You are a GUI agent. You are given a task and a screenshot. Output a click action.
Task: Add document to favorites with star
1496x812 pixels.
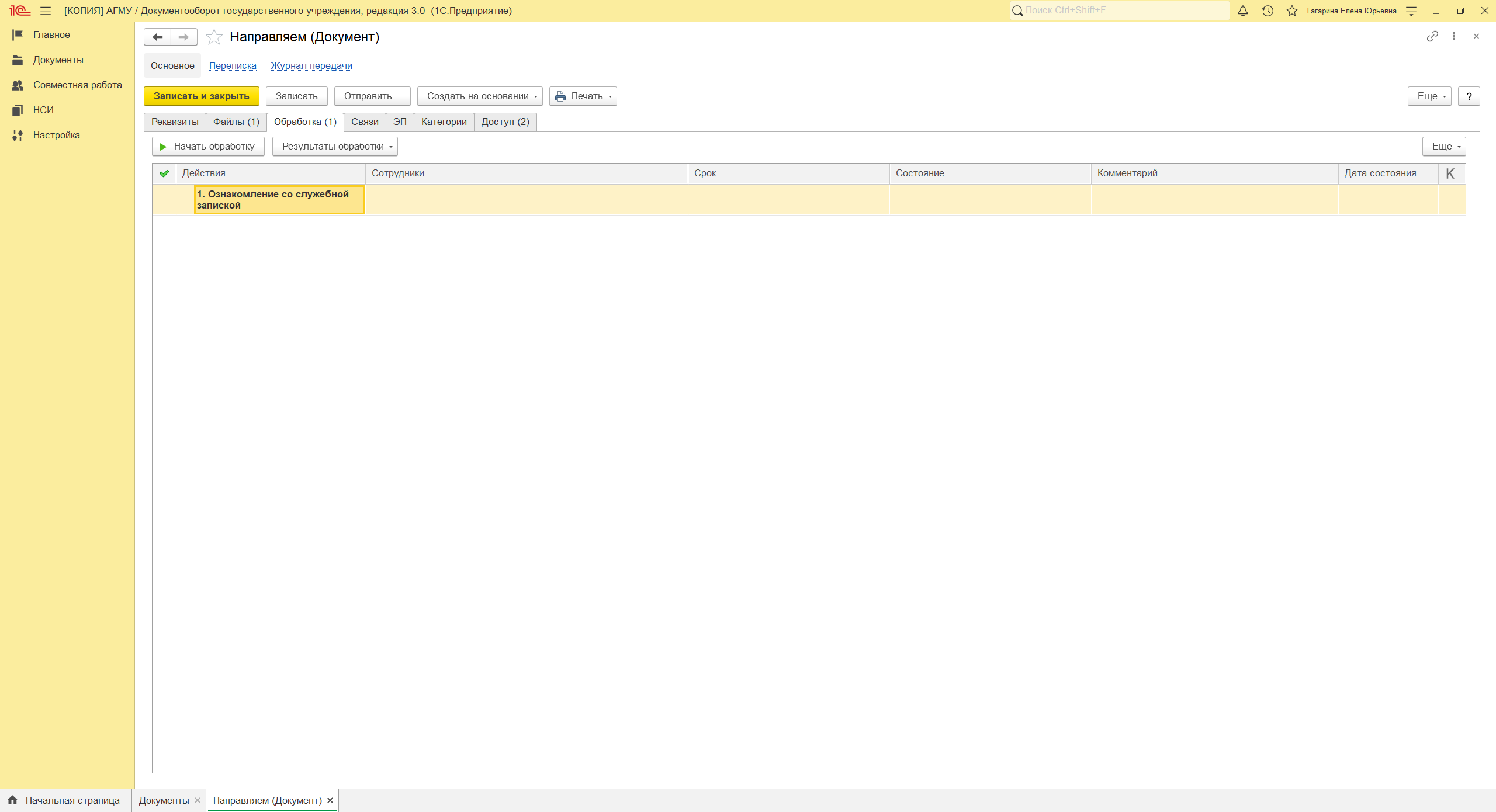214,37
